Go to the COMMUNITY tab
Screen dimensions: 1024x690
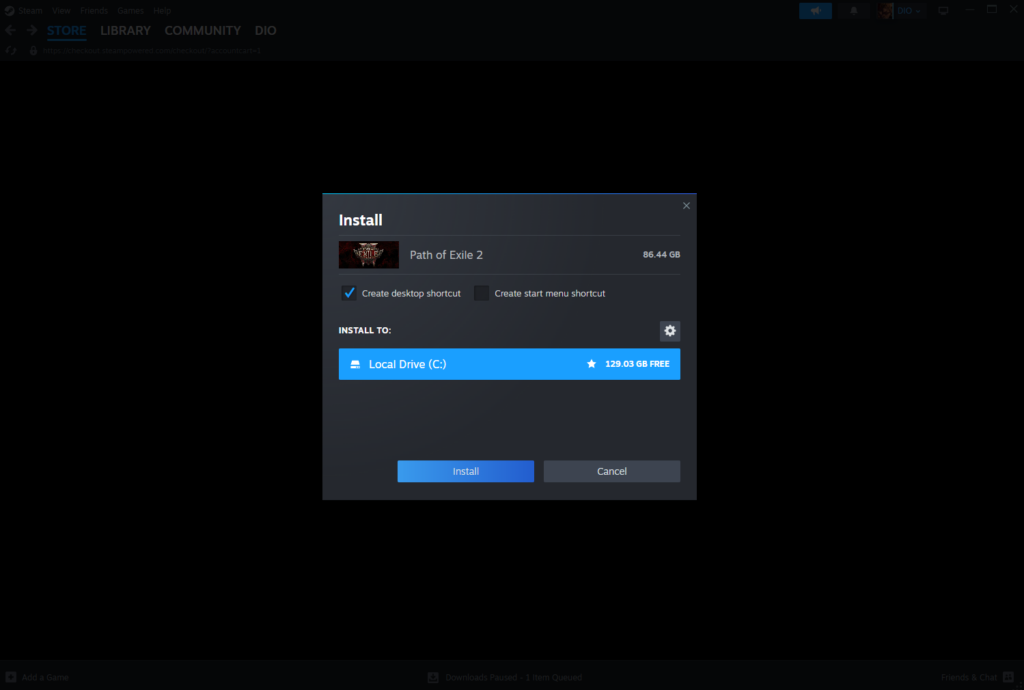(202, 30)
